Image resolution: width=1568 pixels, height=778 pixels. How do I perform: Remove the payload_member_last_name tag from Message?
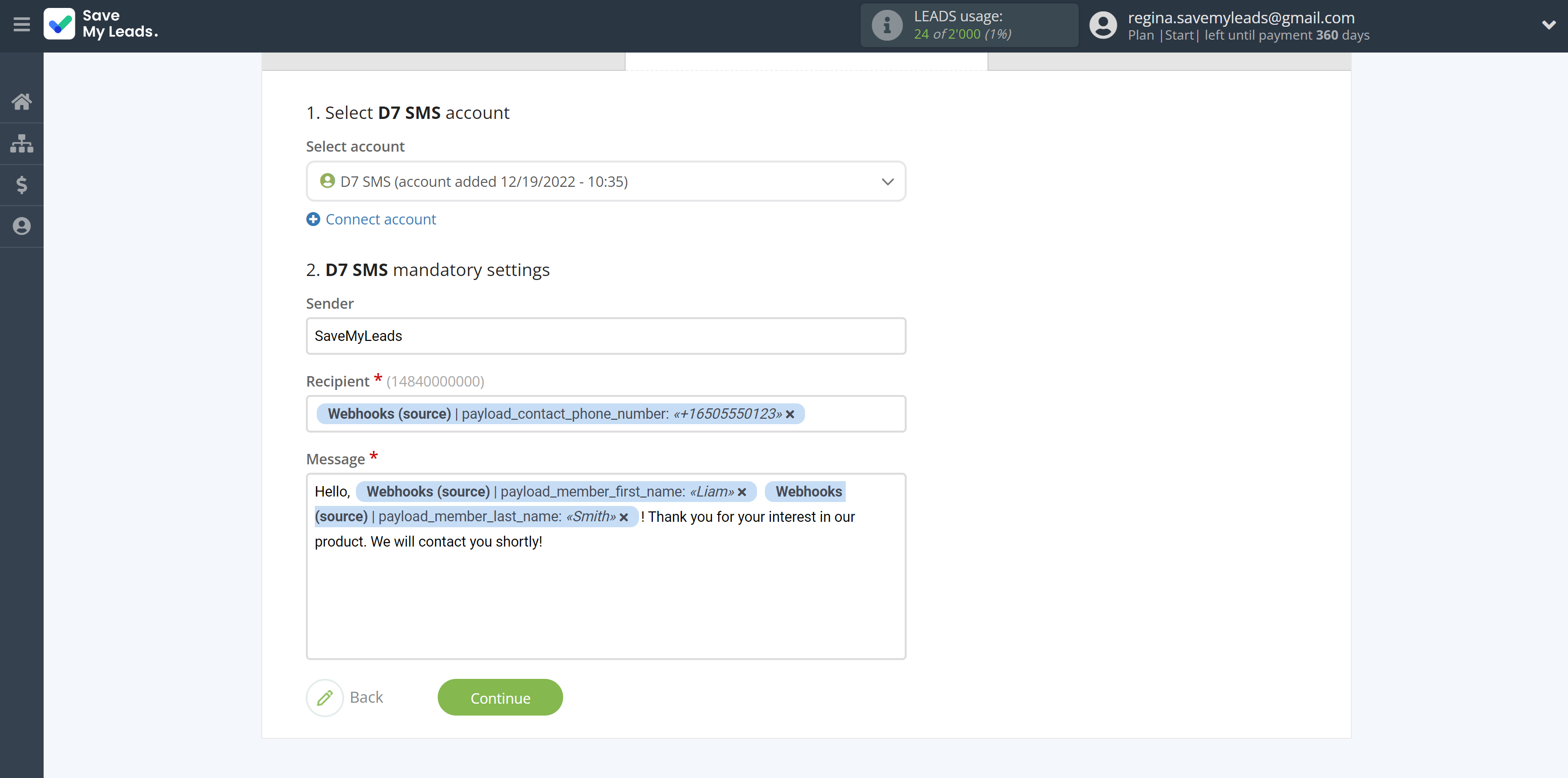click(x=624, y=517)
